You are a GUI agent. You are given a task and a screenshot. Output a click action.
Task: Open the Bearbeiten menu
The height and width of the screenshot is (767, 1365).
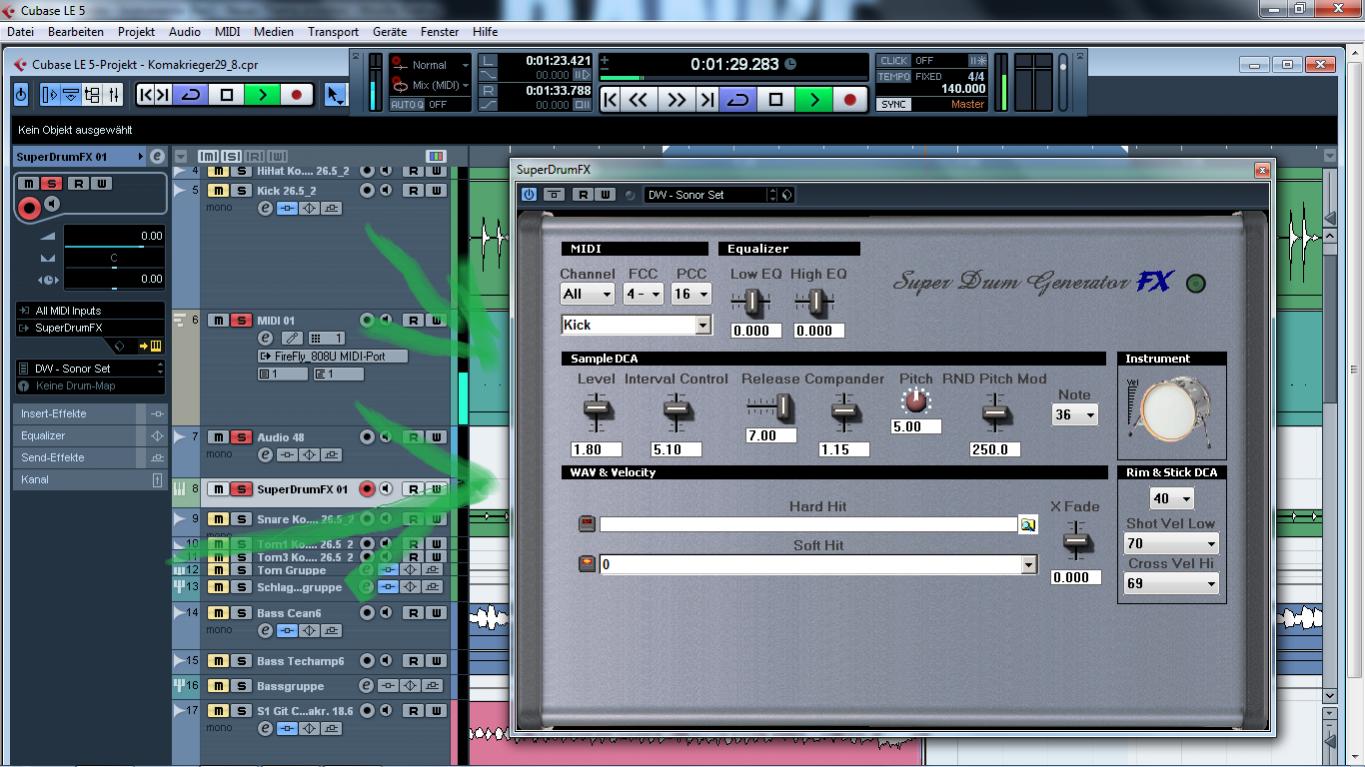tap(76, 32)
